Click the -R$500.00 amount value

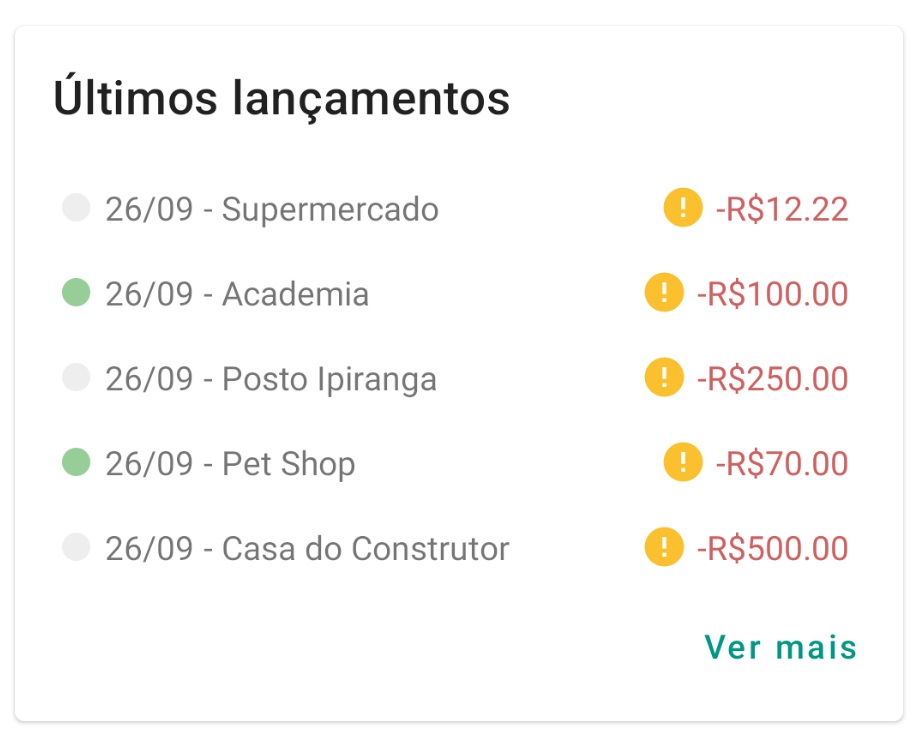tap(772, 549)
